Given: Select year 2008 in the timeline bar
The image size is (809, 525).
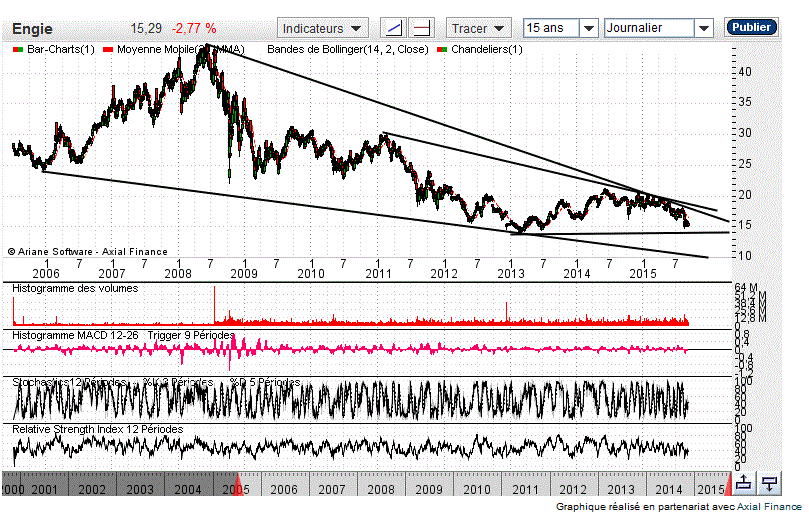Looking at the screenshot, I should pos(380,489).
